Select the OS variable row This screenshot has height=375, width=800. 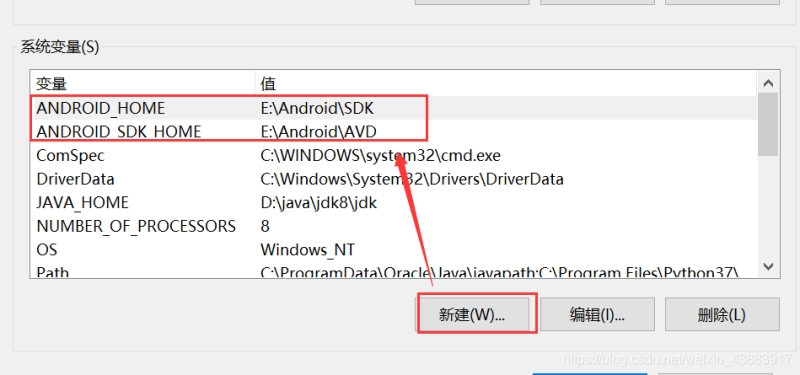(393, 249)
